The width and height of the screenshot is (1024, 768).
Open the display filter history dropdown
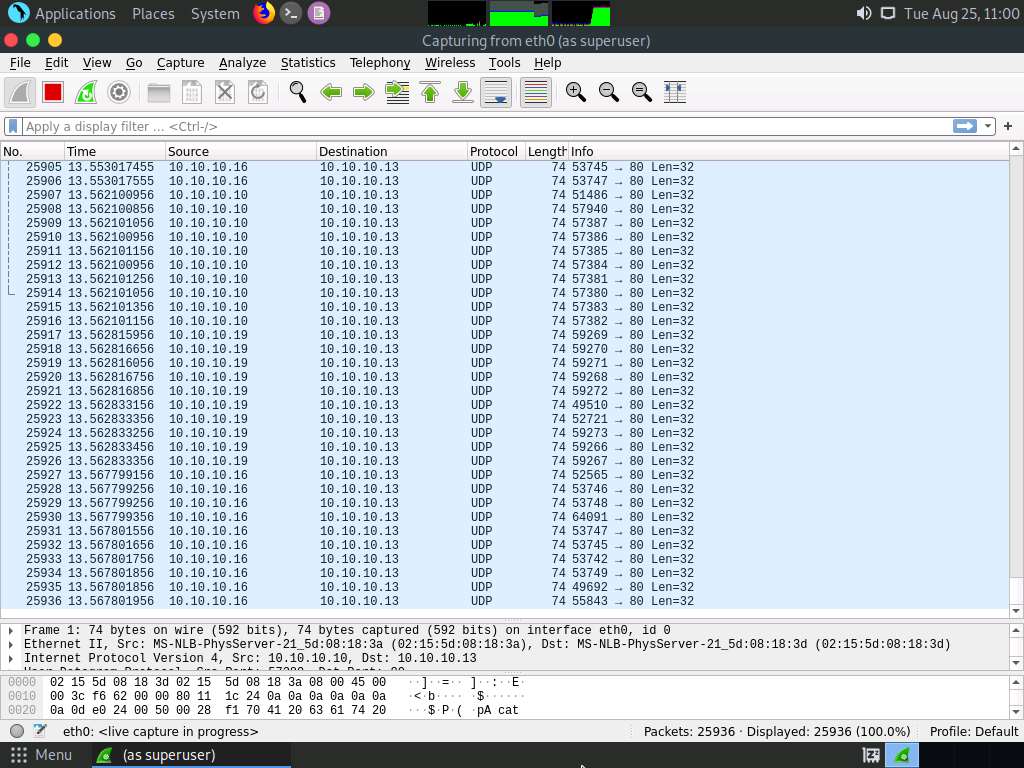(987, 126)
